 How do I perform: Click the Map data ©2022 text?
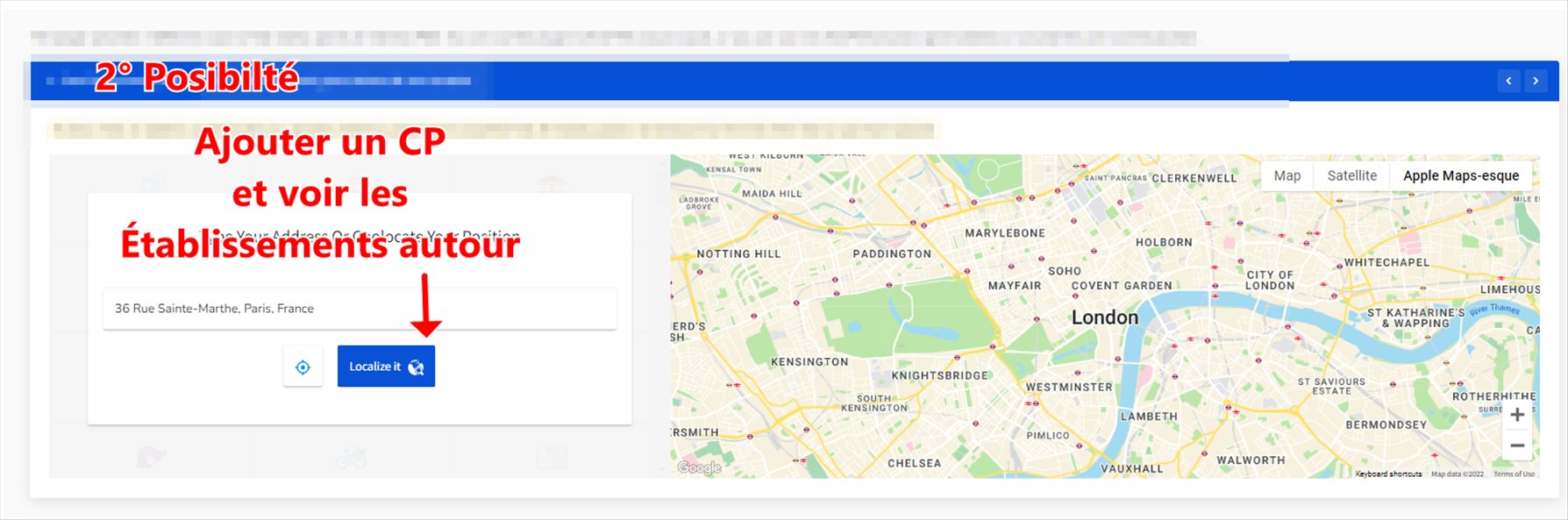point(1457,474)
